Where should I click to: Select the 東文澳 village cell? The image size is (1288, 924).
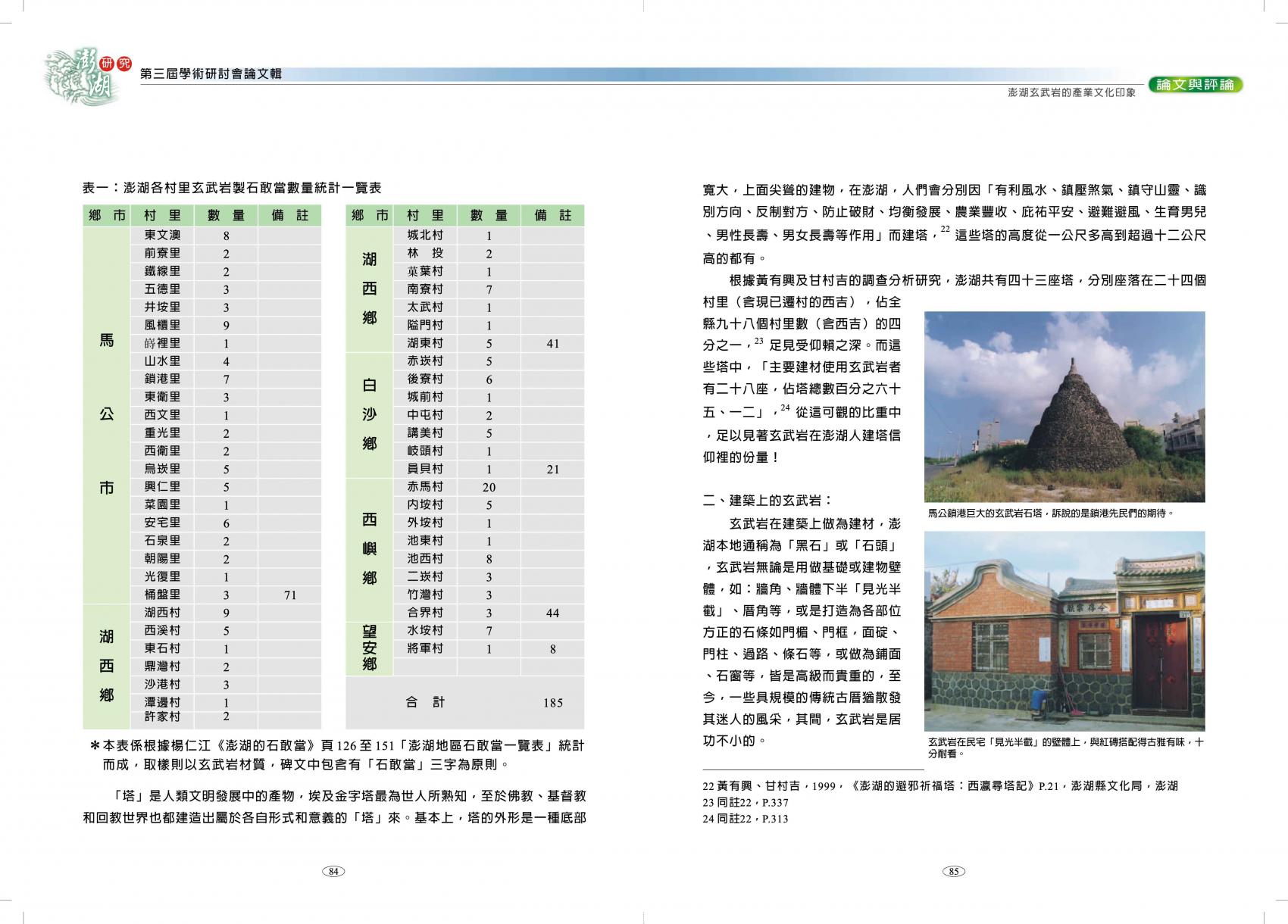[162, 236]
